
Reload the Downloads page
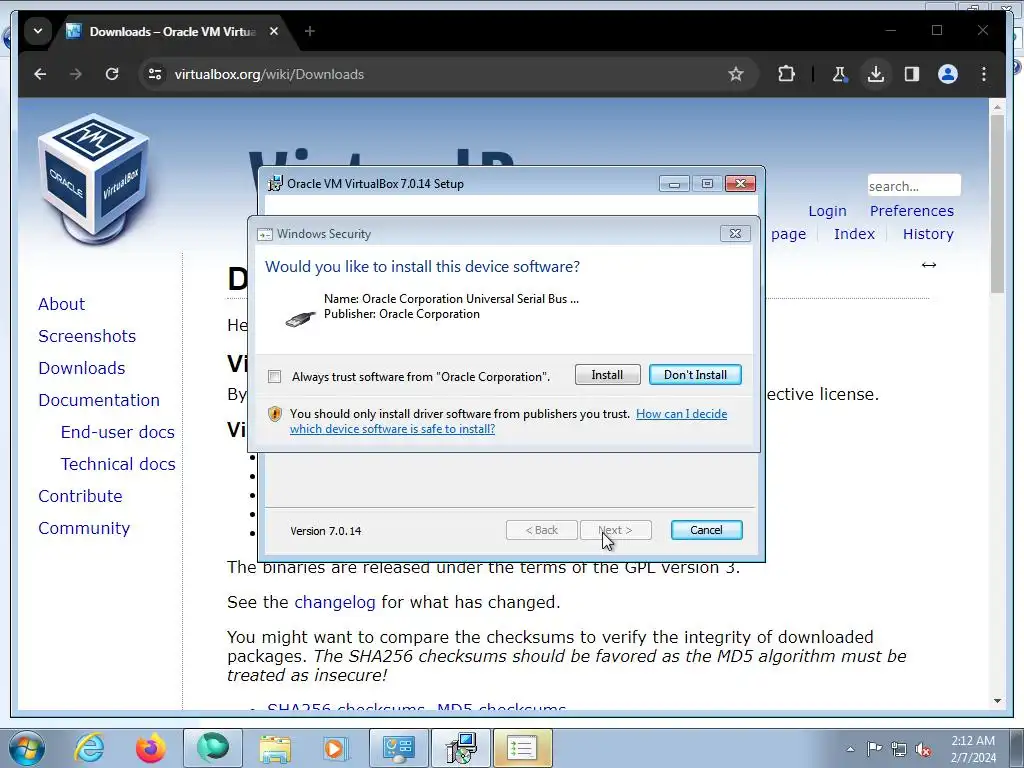point(112,74)
